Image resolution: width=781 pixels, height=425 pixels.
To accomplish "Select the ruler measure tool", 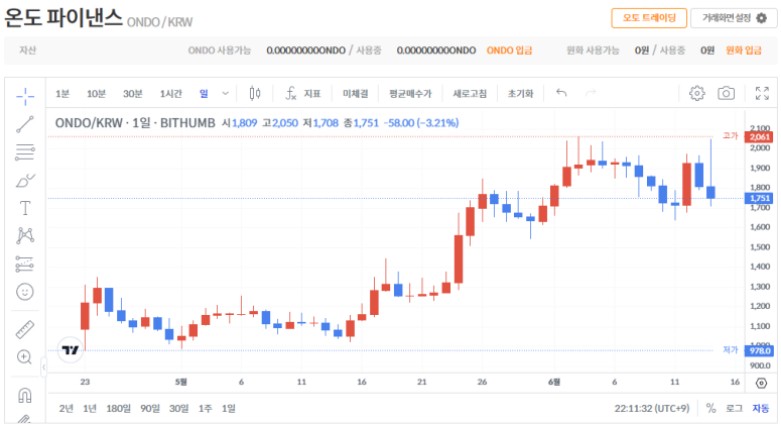I will click(25, 329).
